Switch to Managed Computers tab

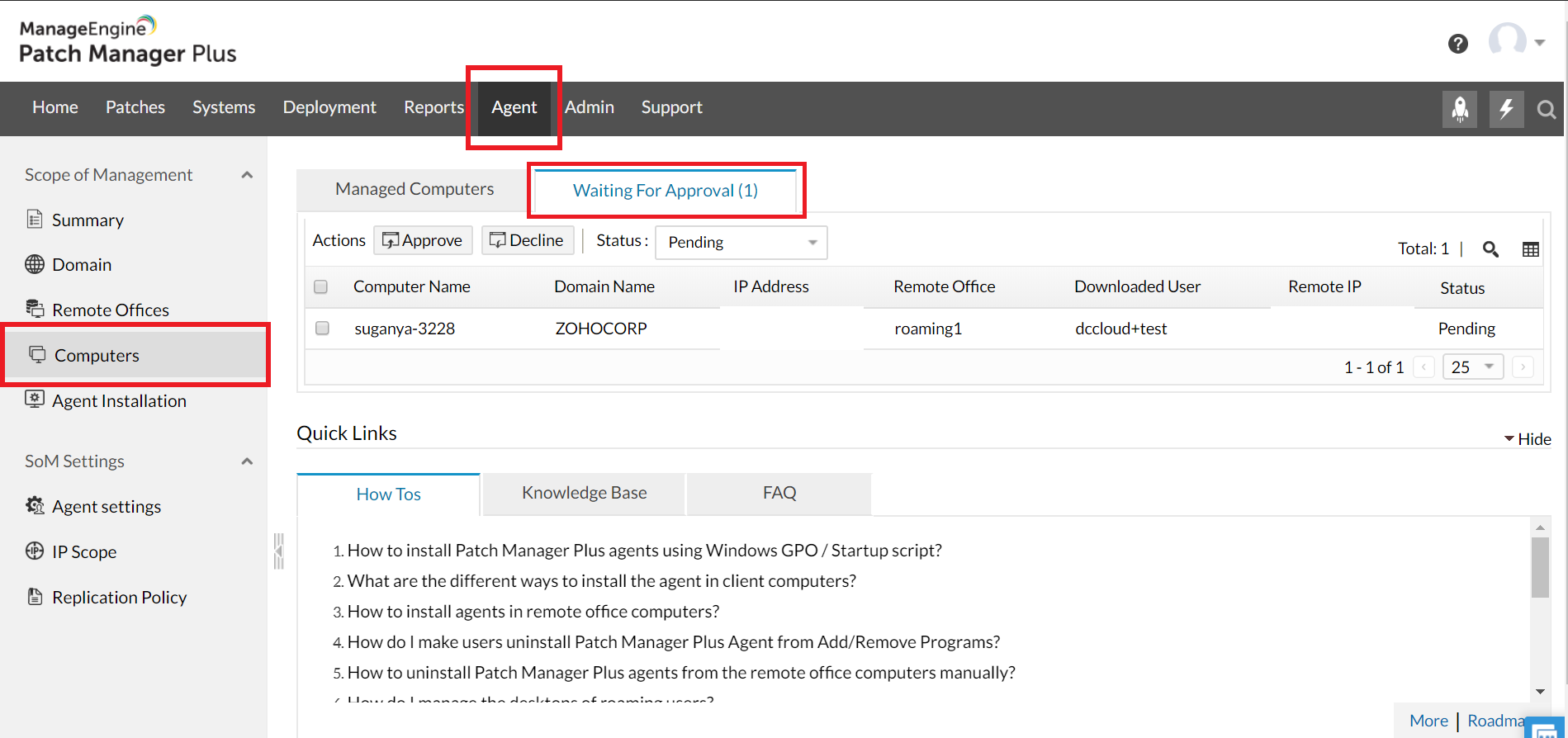click(x=415, y=190)
